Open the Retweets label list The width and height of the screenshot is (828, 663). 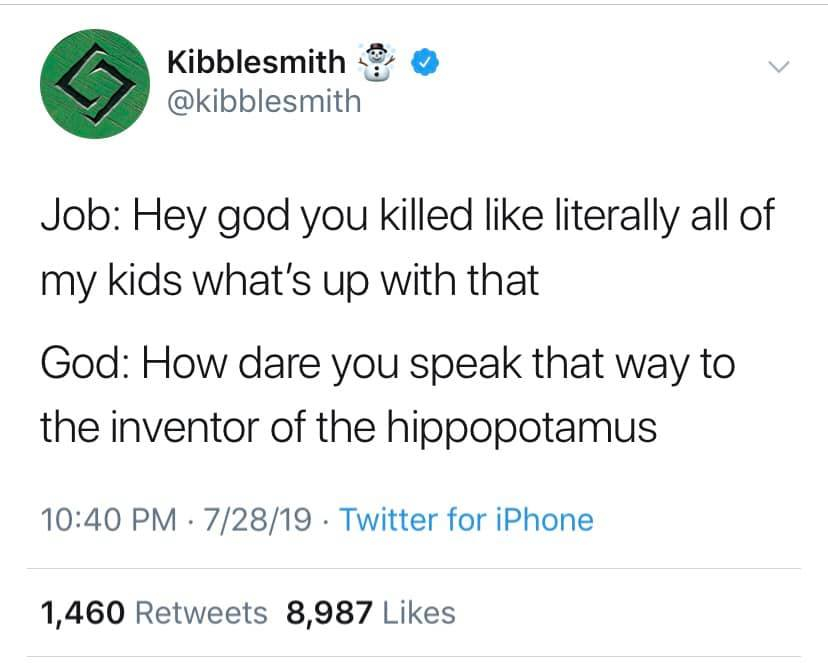200,611
